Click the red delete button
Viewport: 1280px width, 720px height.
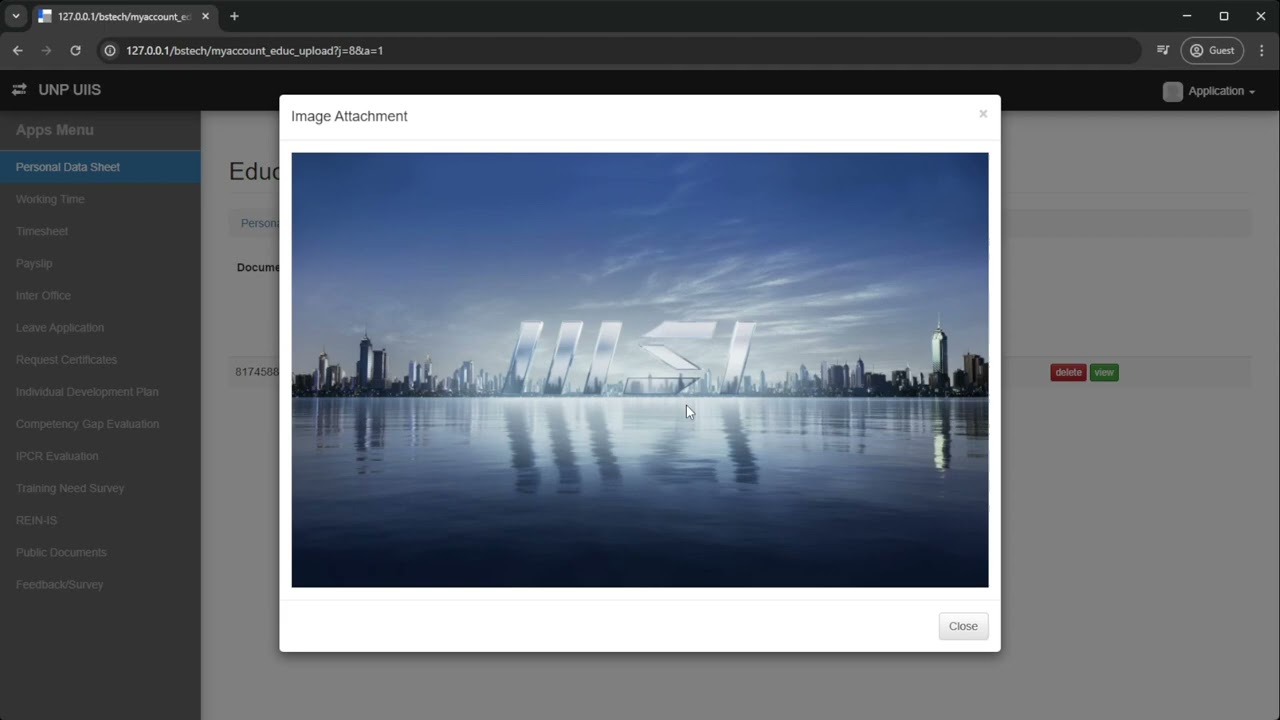tap(1068, 372)
